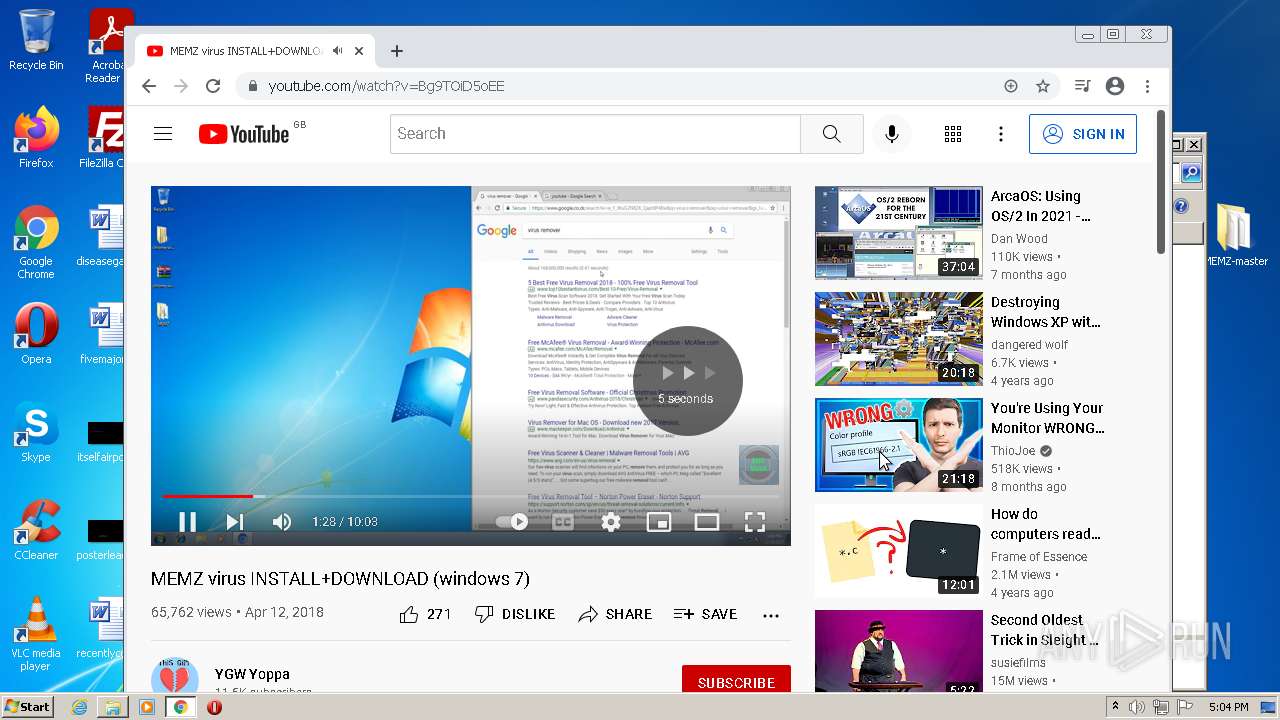Open VLC media player shortcut
Viewport: 1280px width, 720px height.
[x=36, y=634]
